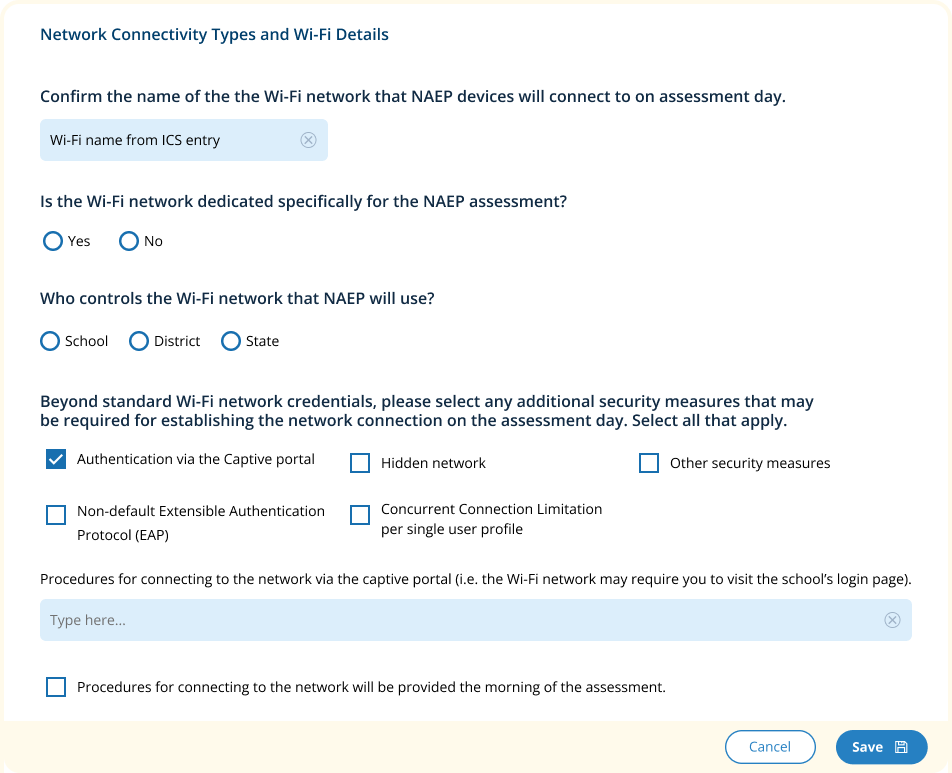
Task: Choose State as Wi-Fi network controller
Action: click(x=231, y=341)
